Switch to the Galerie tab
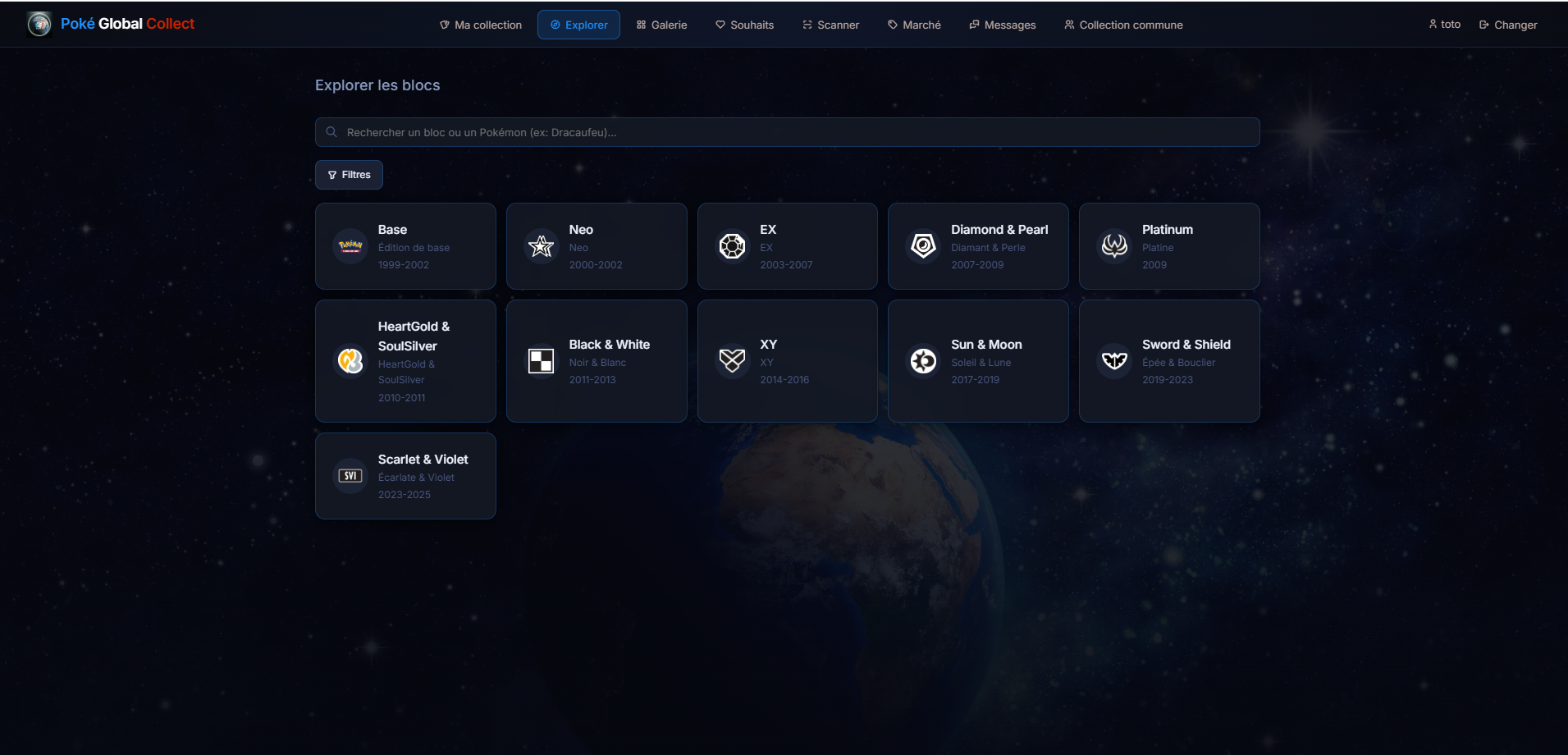1568x755 pixels. [x=661, y=25]
